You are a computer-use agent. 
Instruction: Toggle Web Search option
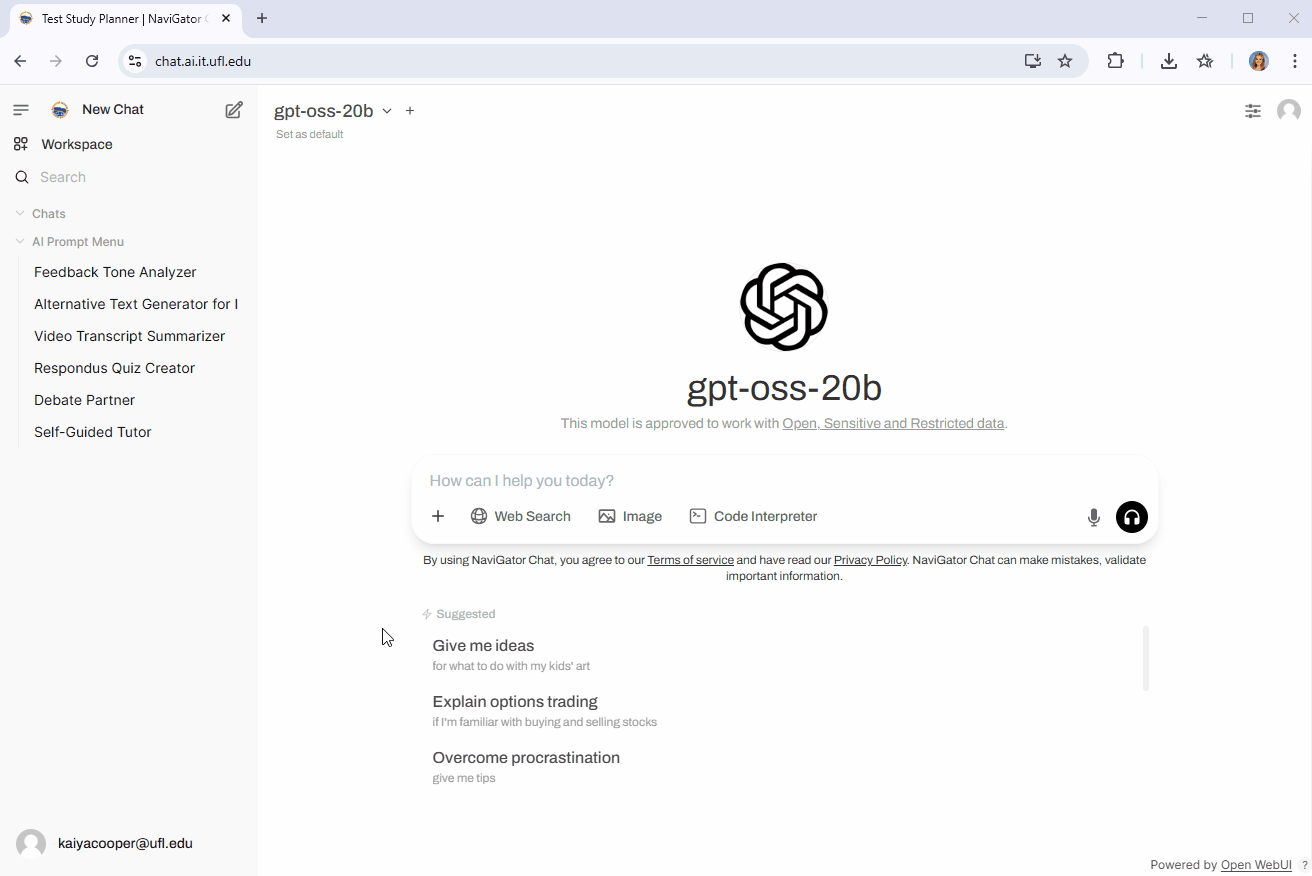[x=520, y=517]
